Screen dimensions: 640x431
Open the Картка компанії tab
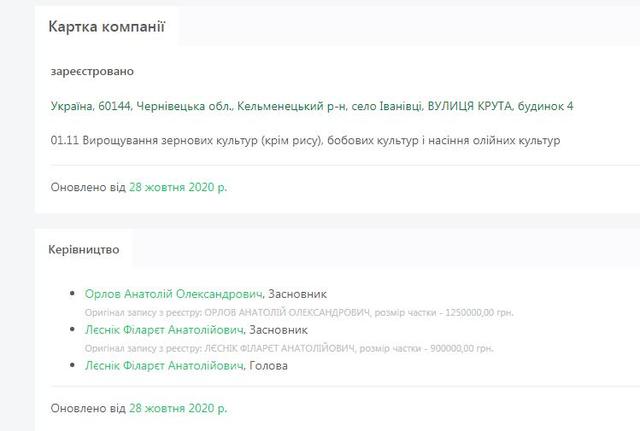[106, 26]
